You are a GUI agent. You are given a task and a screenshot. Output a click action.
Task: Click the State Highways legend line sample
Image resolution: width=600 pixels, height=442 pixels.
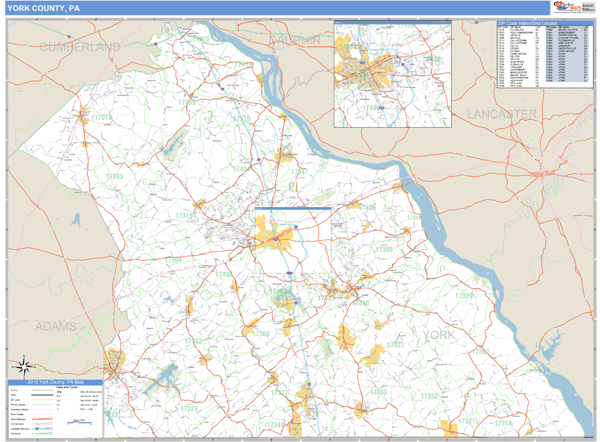(42, 419)
